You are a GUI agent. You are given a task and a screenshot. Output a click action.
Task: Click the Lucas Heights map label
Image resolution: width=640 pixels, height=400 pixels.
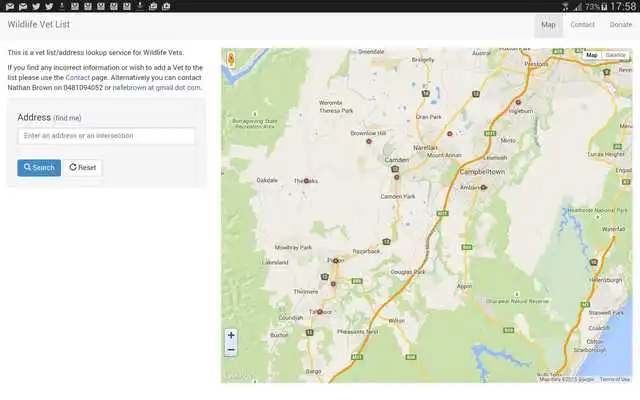[606, 154]
